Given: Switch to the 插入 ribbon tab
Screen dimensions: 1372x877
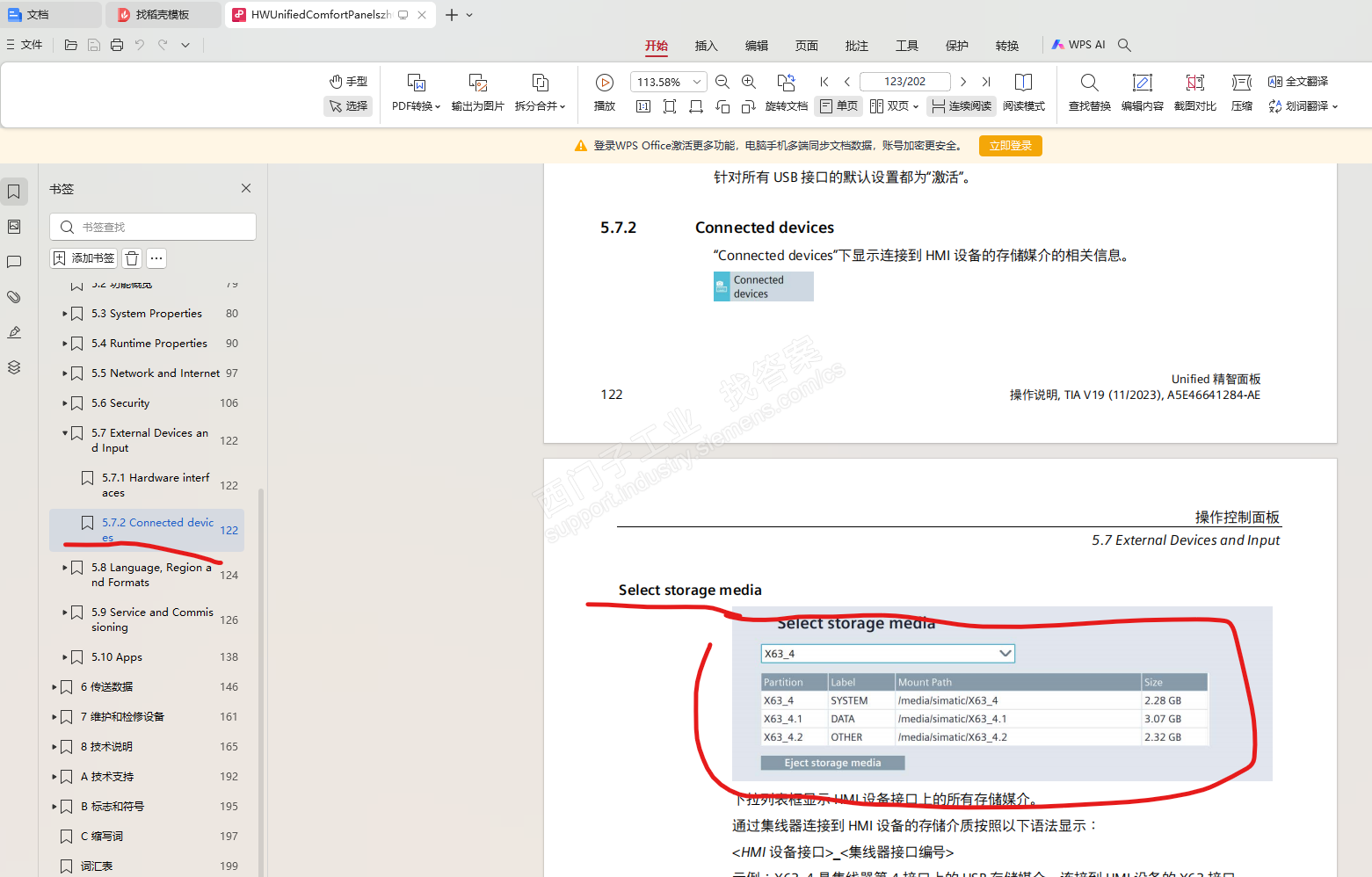Looking at the screenshot, I should coord(706,46).
